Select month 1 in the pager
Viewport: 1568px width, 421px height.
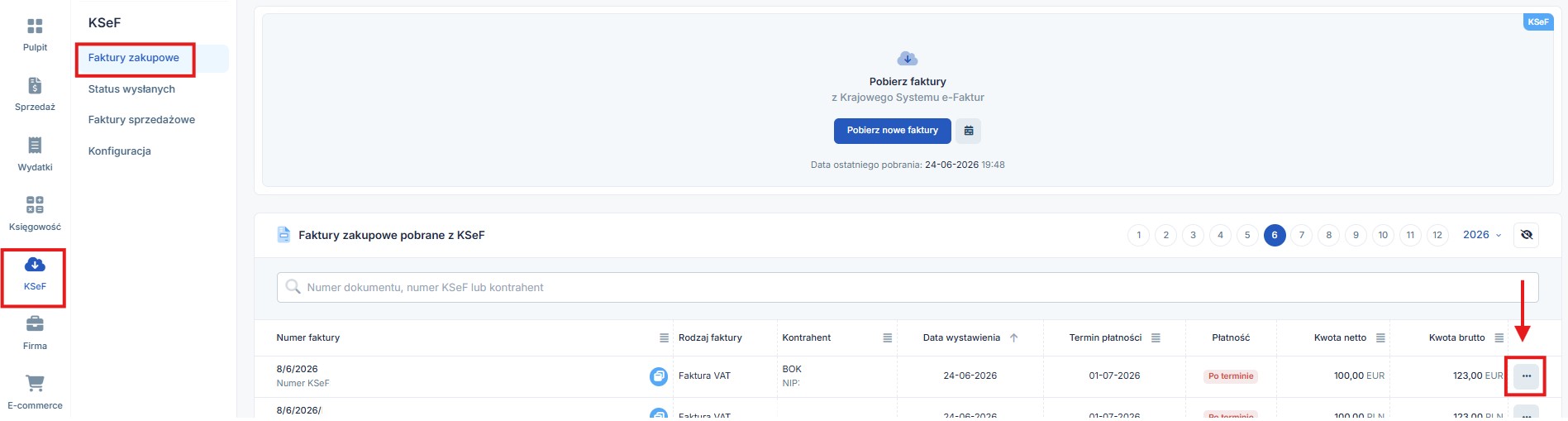[x=1139, y=236]
